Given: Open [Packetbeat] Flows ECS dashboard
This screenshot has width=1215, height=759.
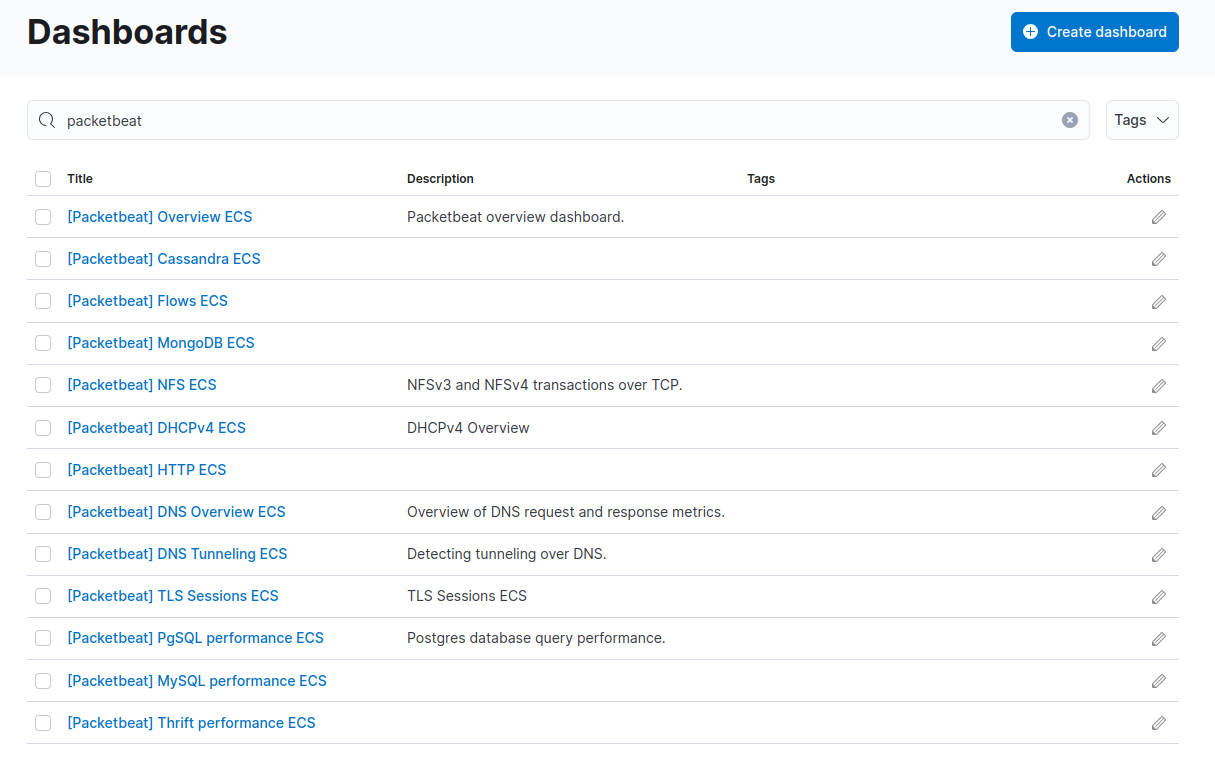Looking at the screenshot, I should (148, 301).
